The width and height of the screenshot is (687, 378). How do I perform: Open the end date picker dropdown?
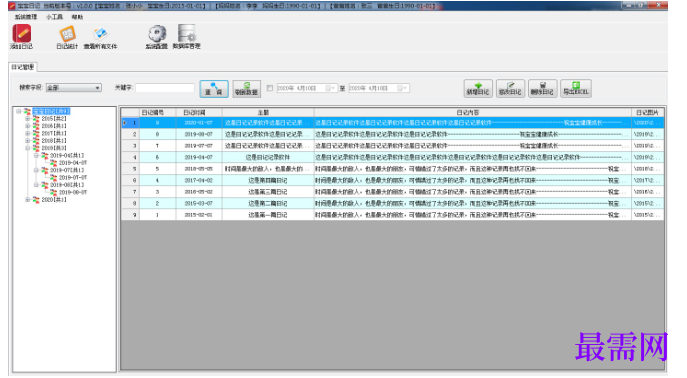tap(402, 88)
